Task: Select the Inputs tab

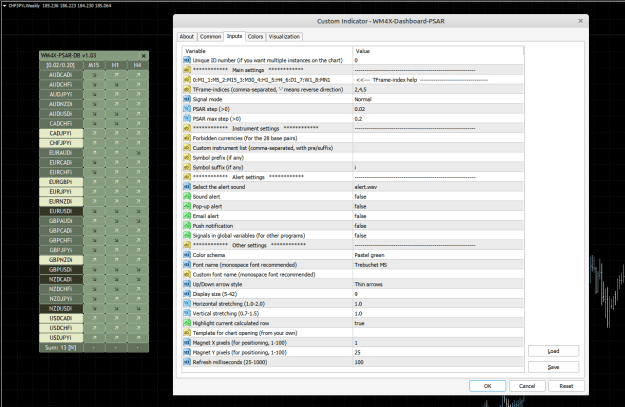Action: point(234,36)
